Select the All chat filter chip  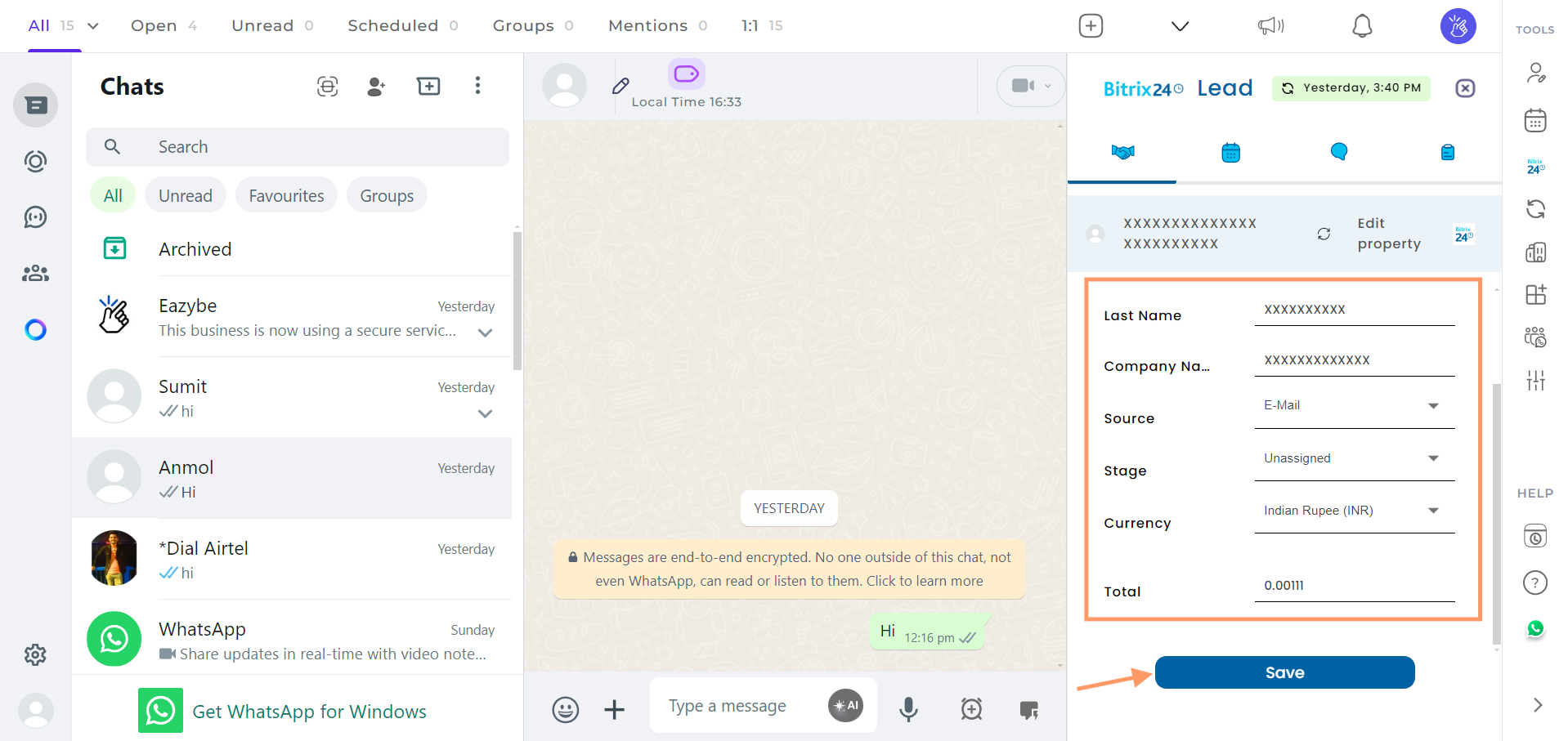click(x=113, y=195)
